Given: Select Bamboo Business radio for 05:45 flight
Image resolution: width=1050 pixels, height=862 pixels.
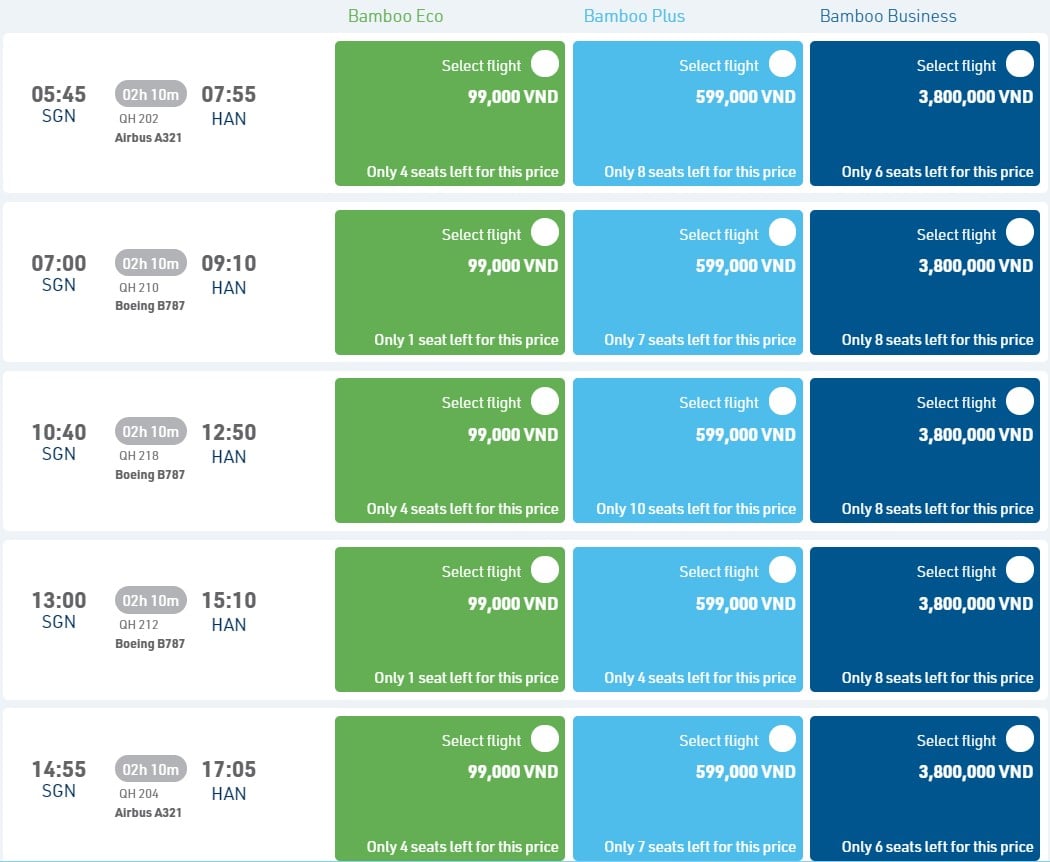Looking at the screenshot, I should pos(1019,64).
